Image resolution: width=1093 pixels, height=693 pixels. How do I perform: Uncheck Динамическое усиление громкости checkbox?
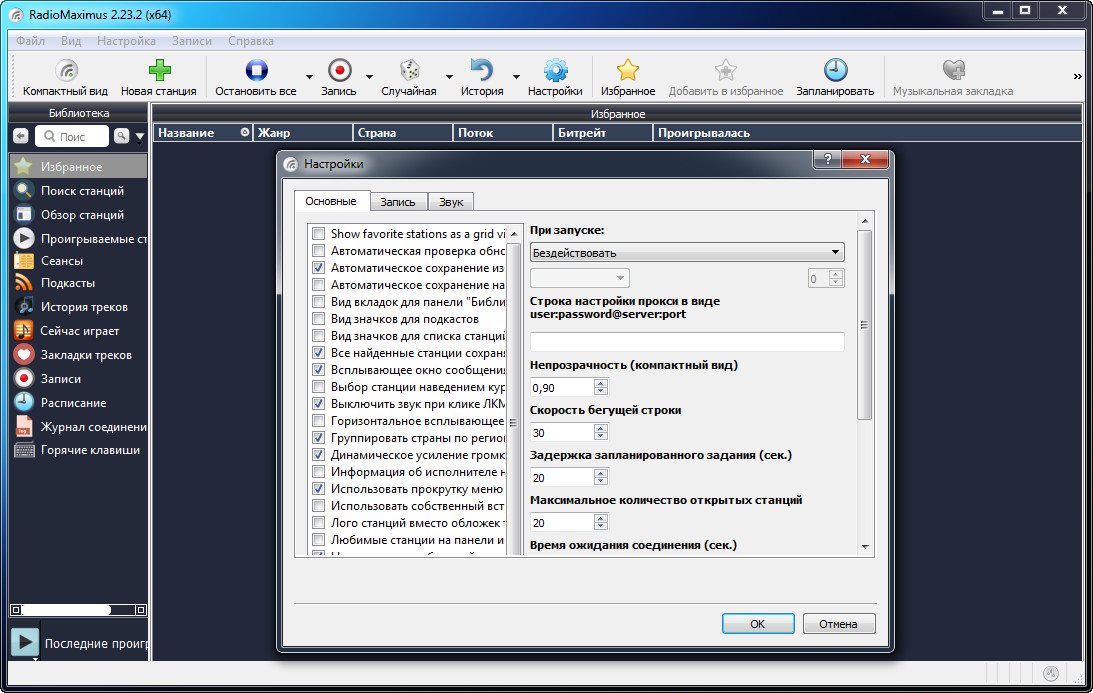pyautogui.click(x=319, y=455)
